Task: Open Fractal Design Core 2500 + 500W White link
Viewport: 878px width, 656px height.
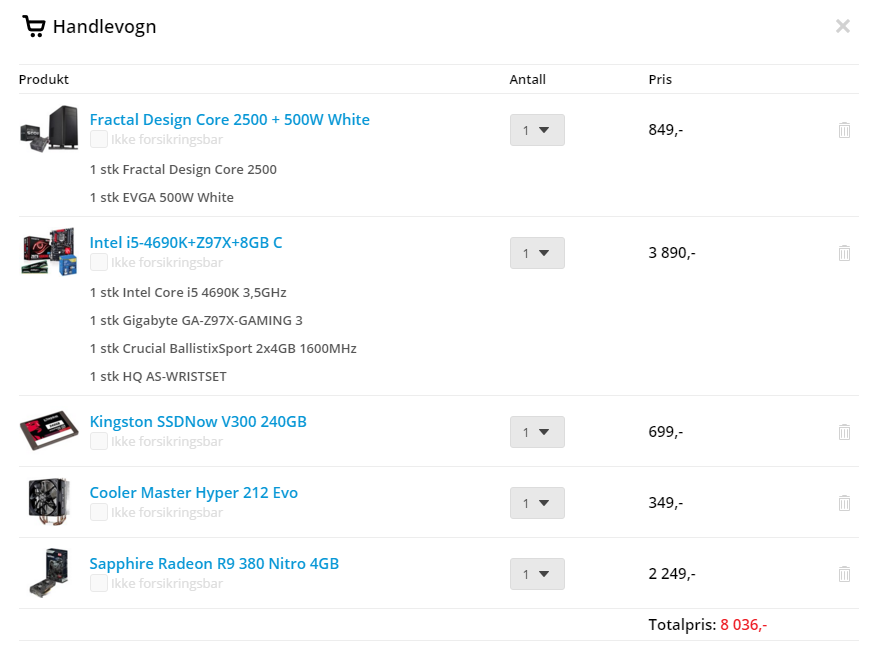Action: point(230,120)
